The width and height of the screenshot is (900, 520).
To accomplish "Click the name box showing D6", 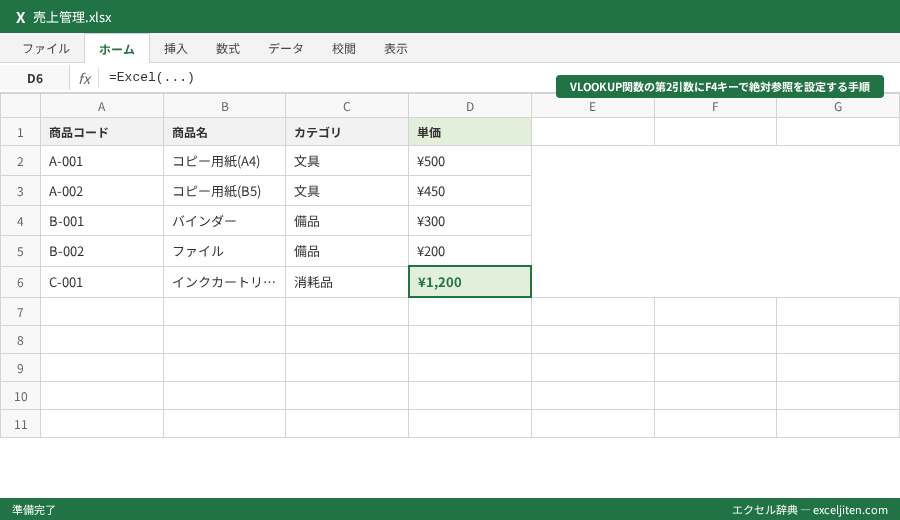I will point(35,78).
